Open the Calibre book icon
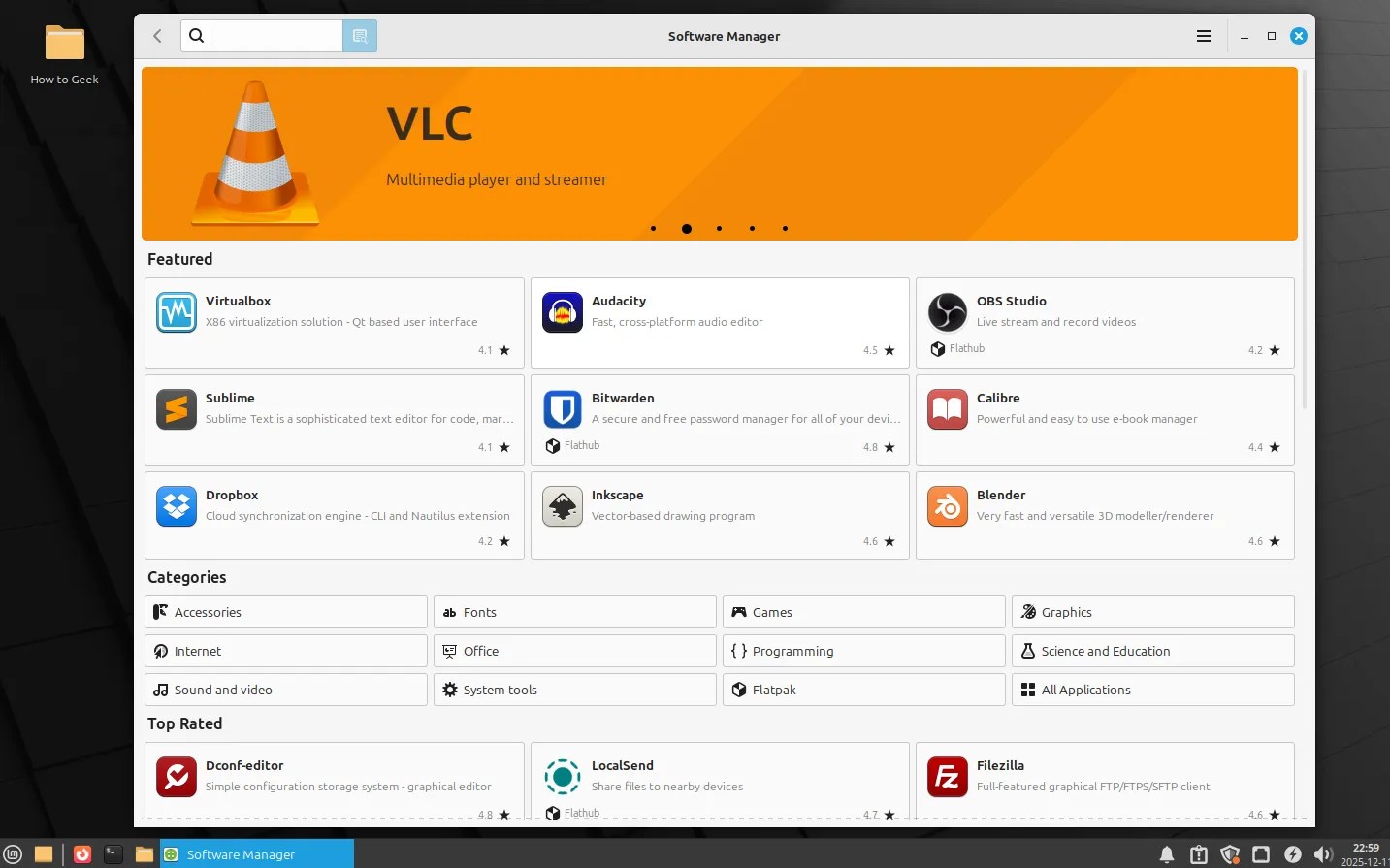 tap(948, 409)
